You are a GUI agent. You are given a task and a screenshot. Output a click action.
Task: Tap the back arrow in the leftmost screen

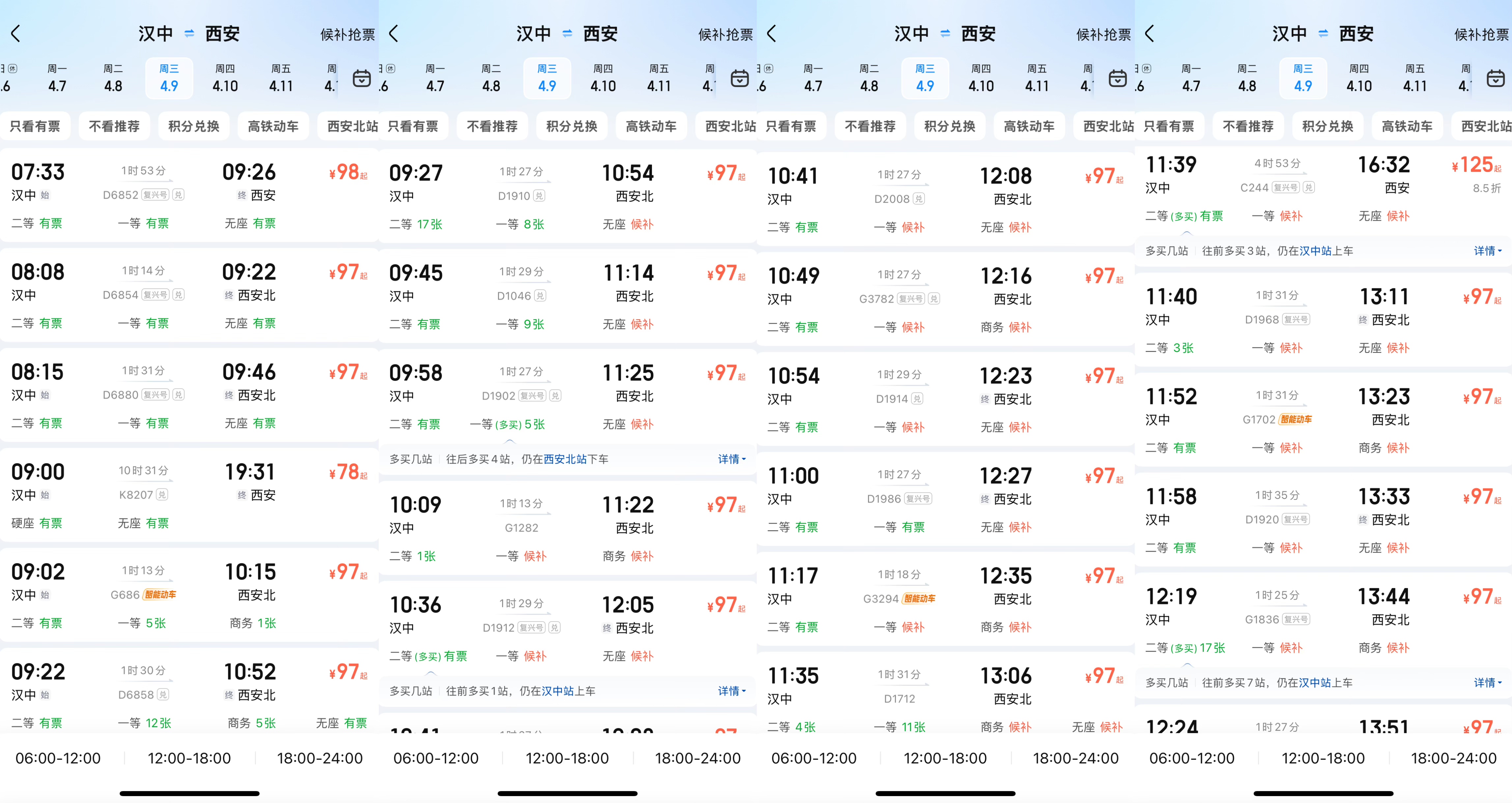[x=16, y=34]
